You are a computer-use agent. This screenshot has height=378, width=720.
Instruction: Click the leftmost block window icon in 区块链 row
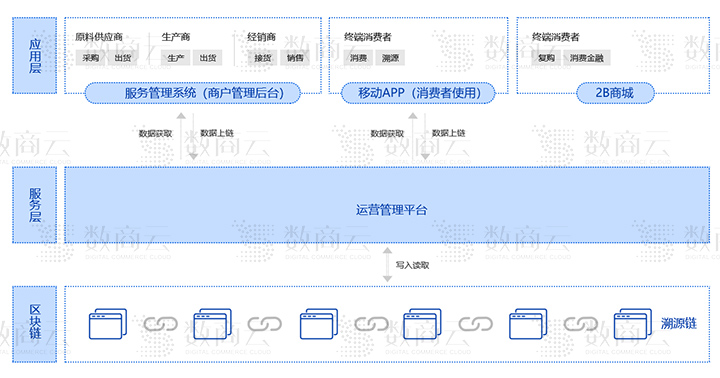click(x=108, y=324)
